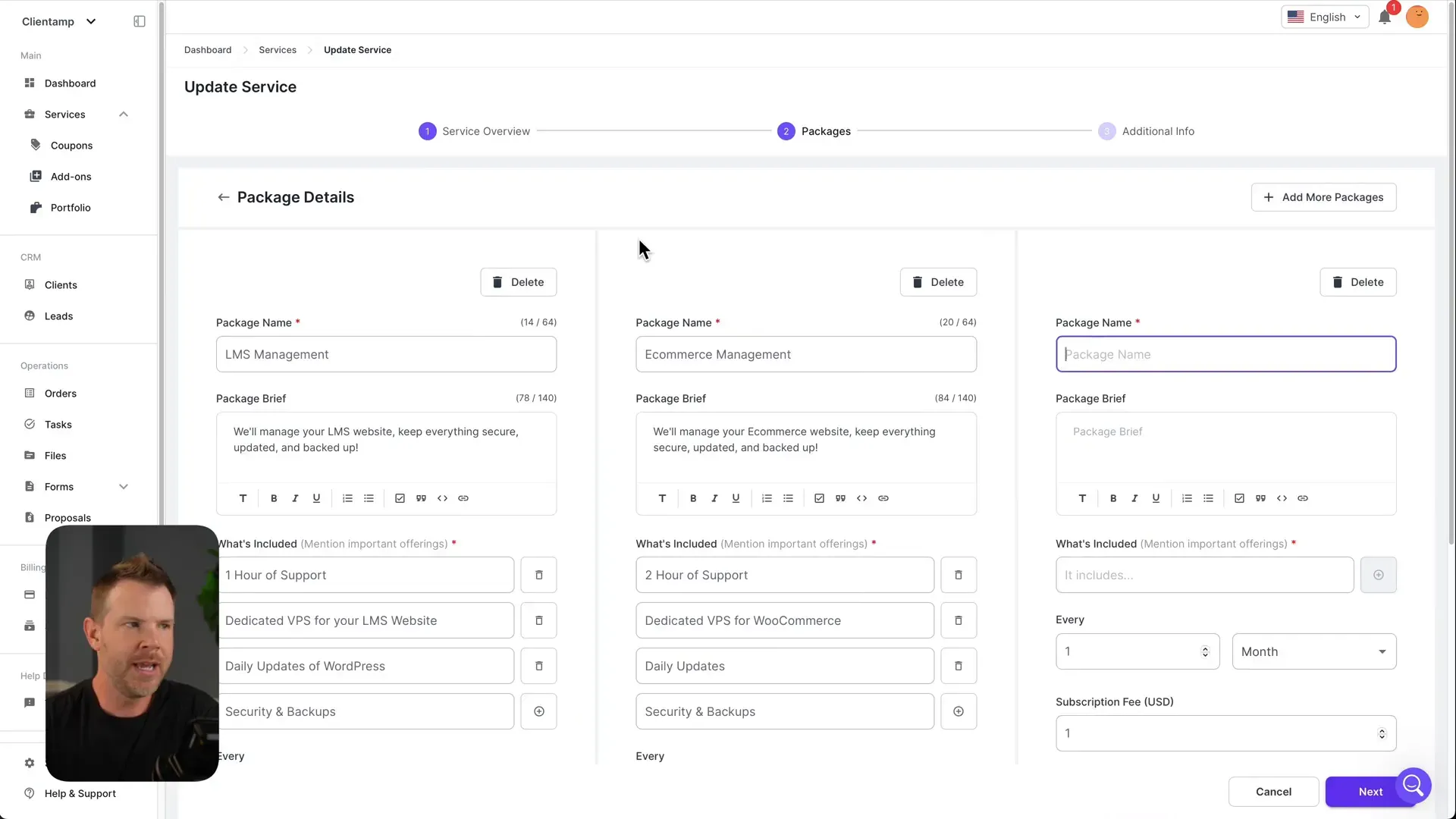Follow the Dashboard breadcrumb link
The height and width of the screenshot is (819, 1456).
coord(208,50)
